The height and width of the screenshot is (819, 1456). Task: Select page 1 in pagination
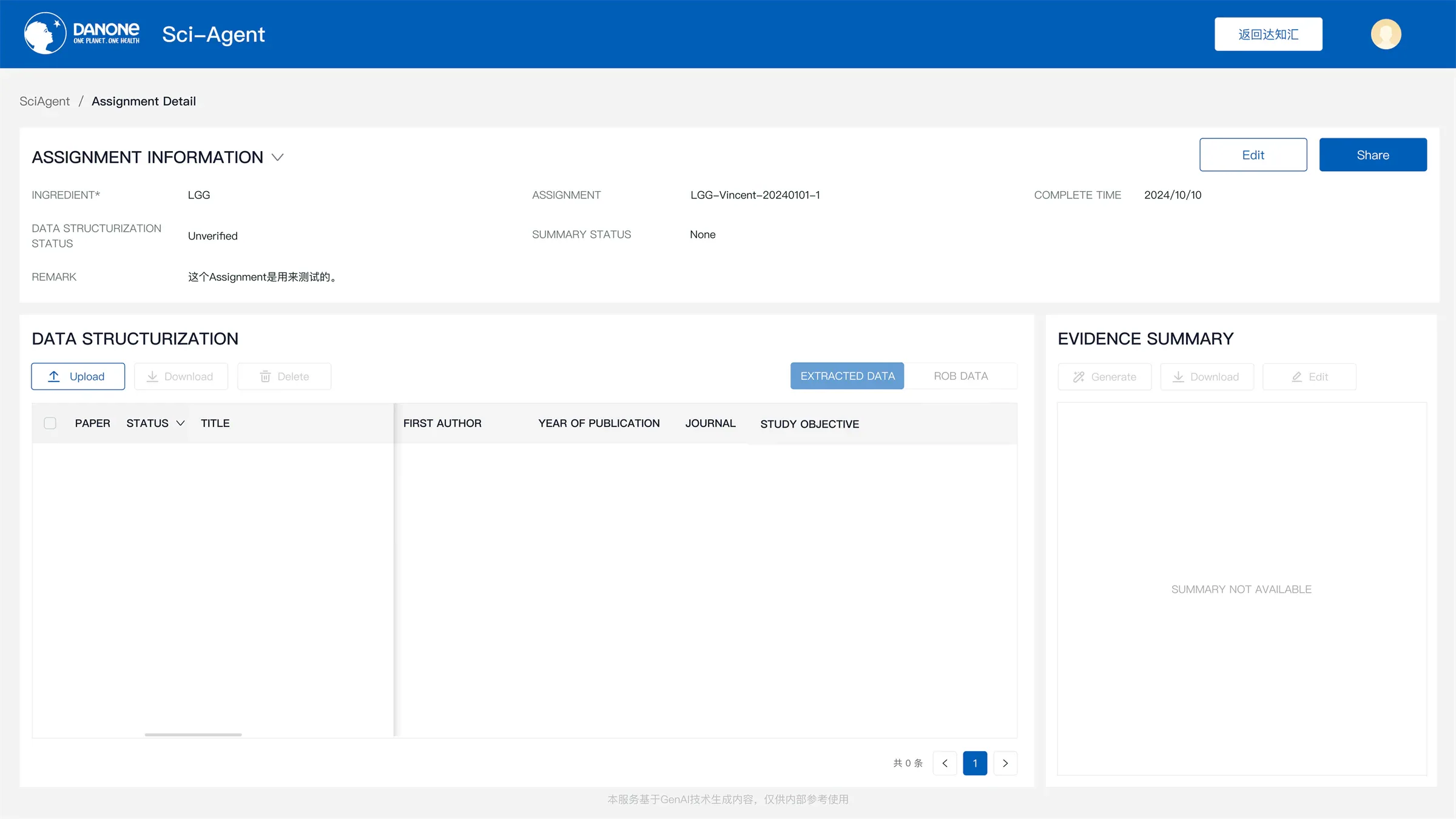click(975, 763)
